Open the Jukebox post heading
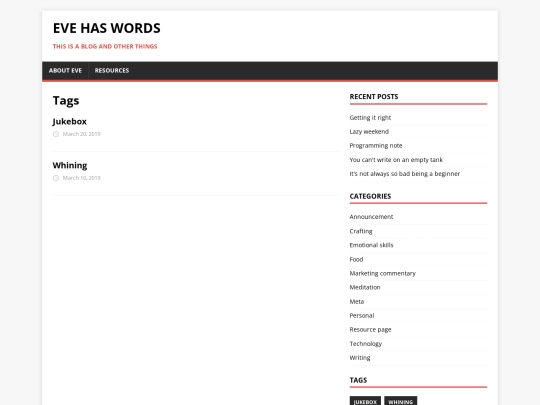Image resolution: width=540 pixels, height=405 pixels. click(70, 122)
